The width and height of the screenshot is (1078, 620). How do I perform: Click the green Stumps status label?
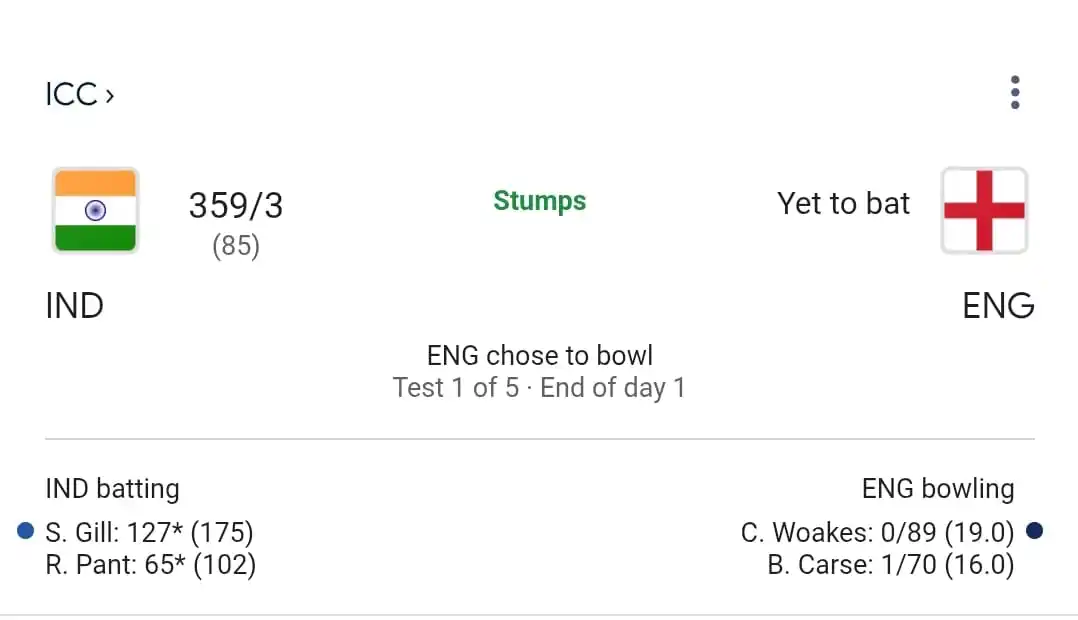(x=540, y=201)
